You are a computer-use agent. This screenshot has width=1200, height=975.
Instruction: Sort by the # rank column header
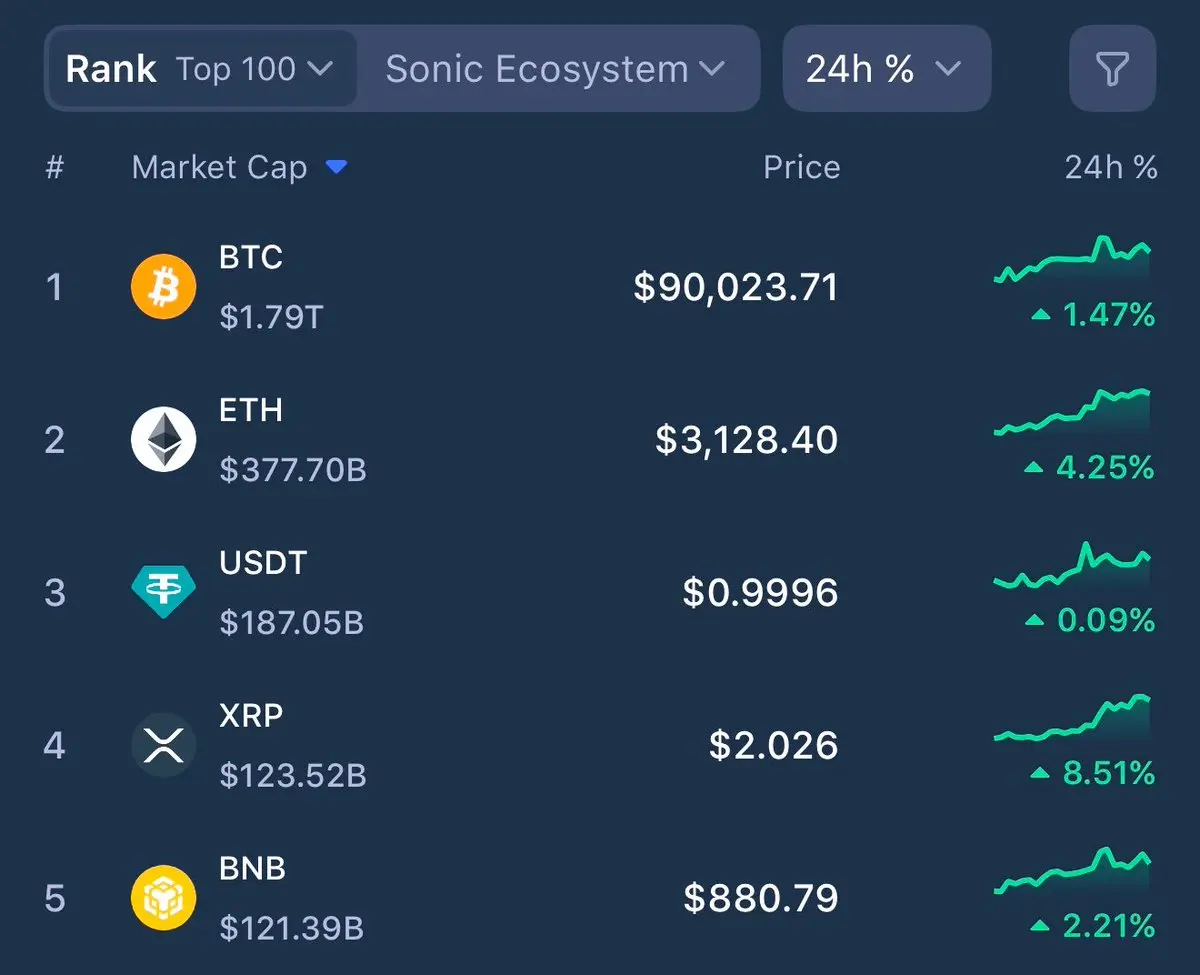(x=55, y=167)
